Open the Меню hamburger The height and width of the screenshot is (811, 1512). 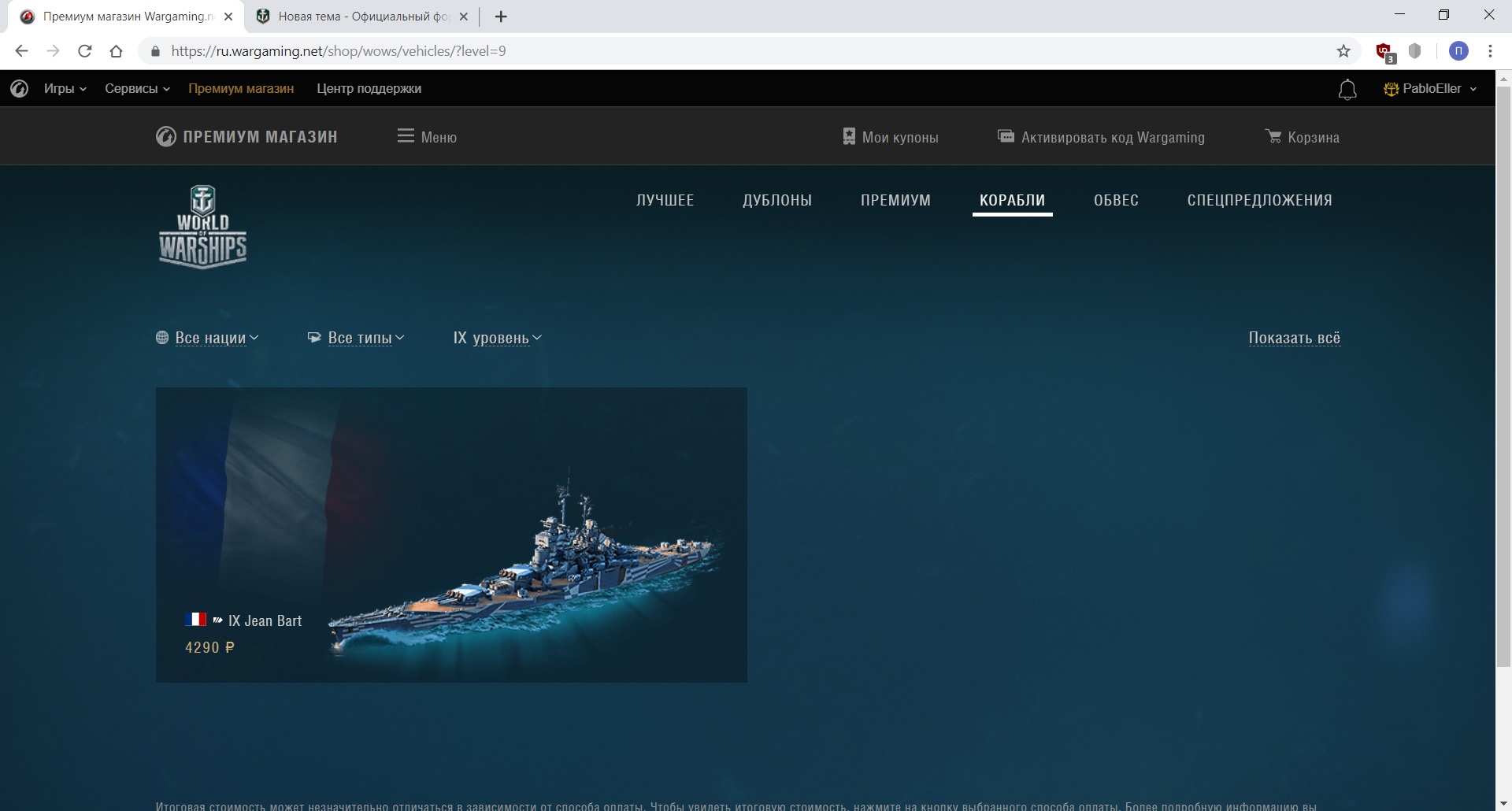click(427, 137)
